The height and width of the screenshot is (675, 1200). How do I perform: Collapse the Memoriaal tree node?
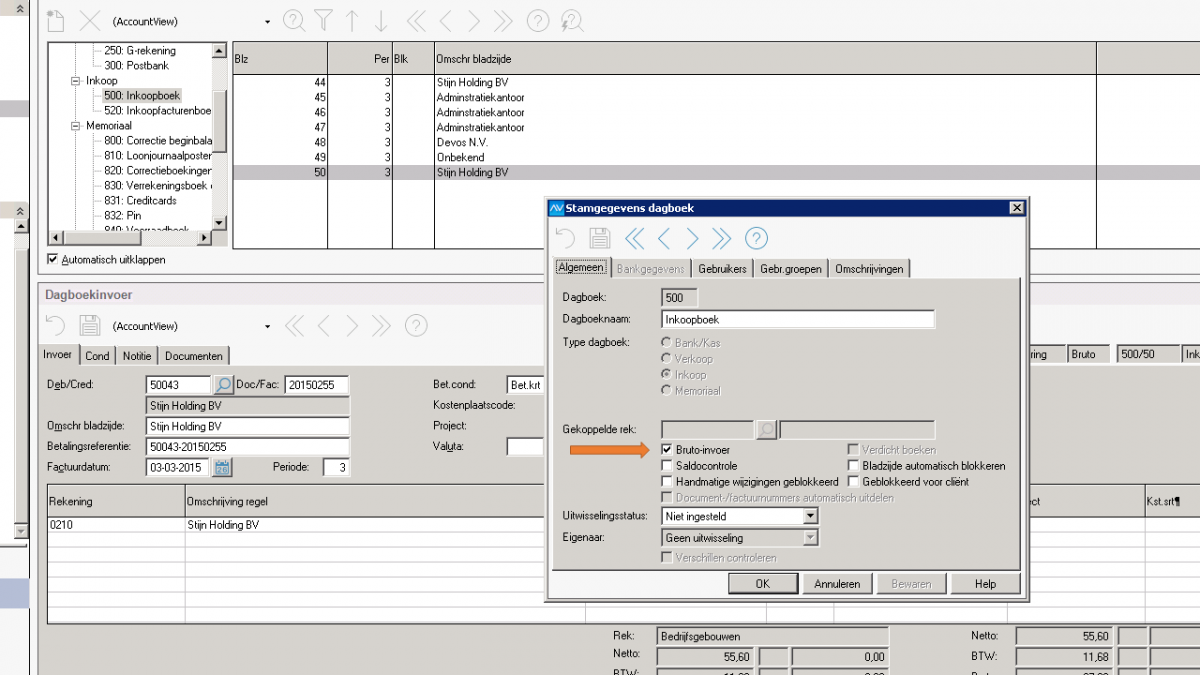75,126
